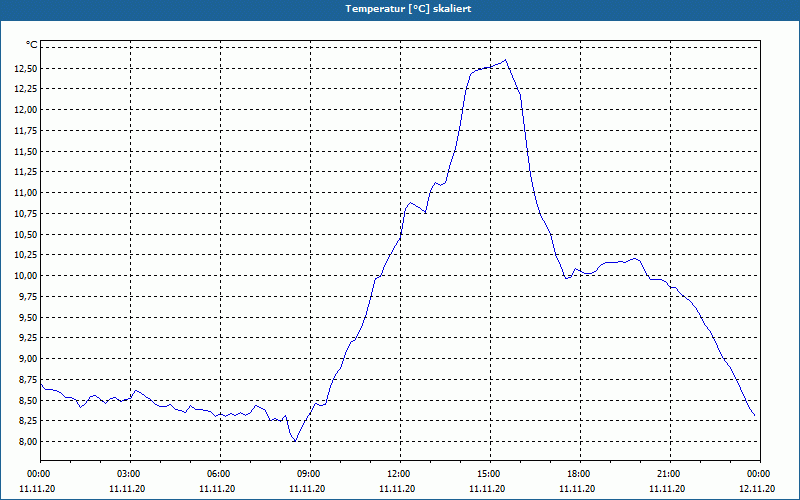Choose the 09:00 time axis label
This screenshot has width=800, height=500.
tap(308, 474)
